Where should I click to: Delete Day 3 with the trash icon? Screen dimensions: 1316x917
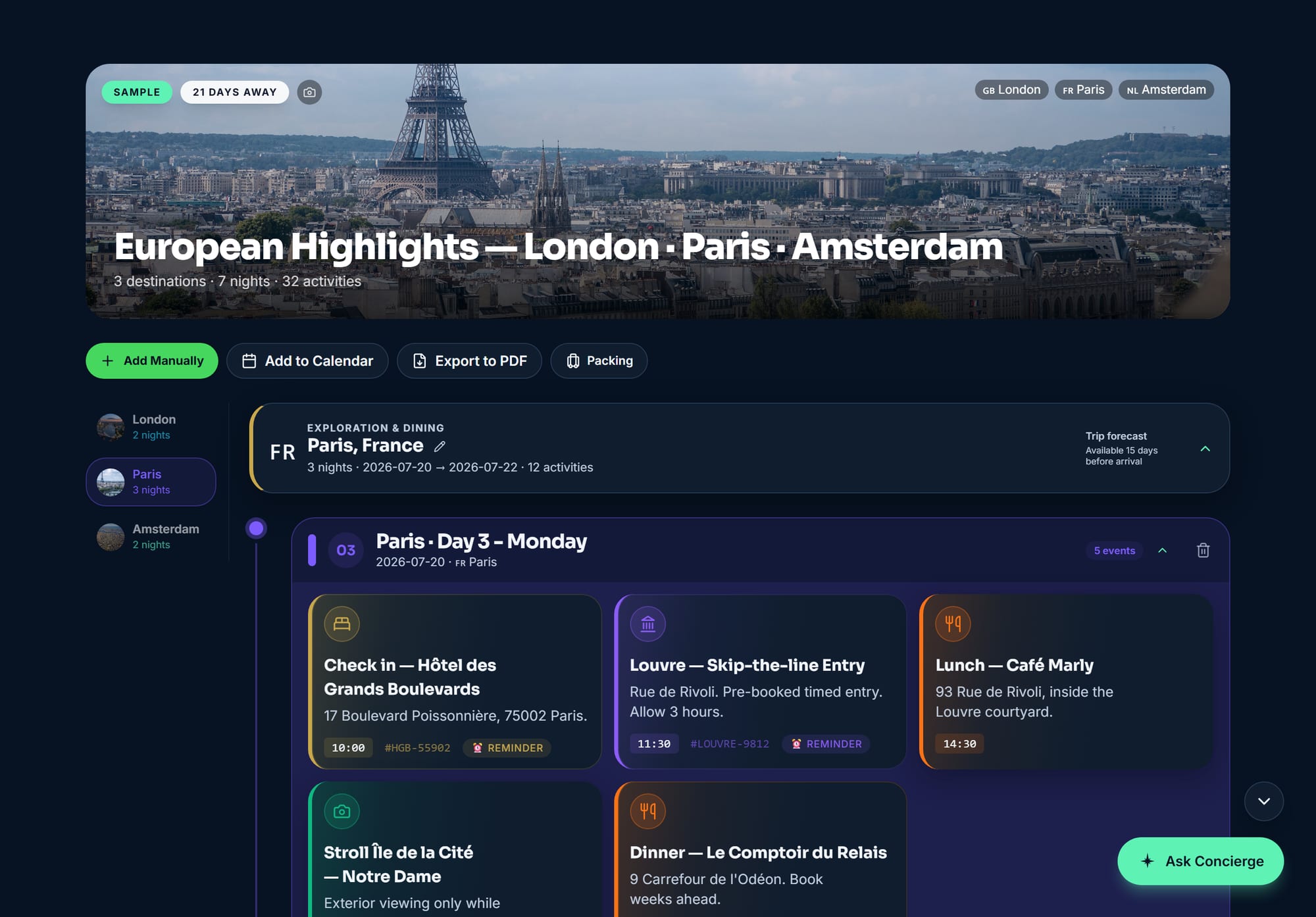coord(1203,551)
